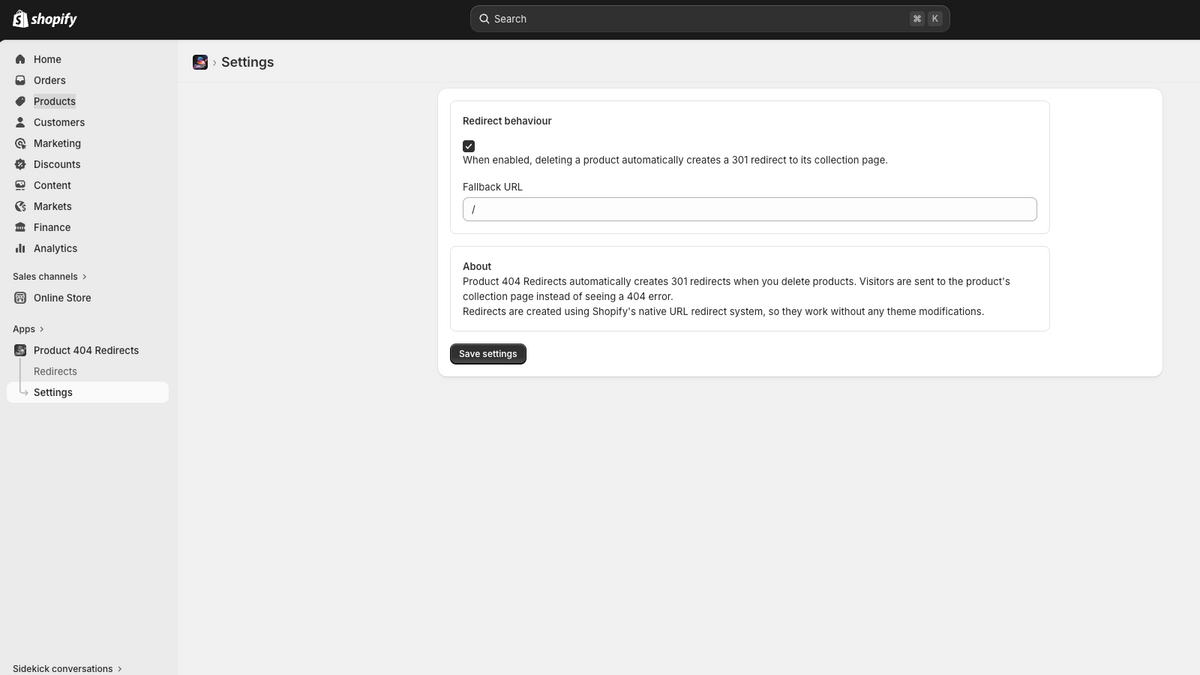This screenshot has height=675, width=1200.
Task: Expand the Sales channels section chevron
Action: point(84,277)
